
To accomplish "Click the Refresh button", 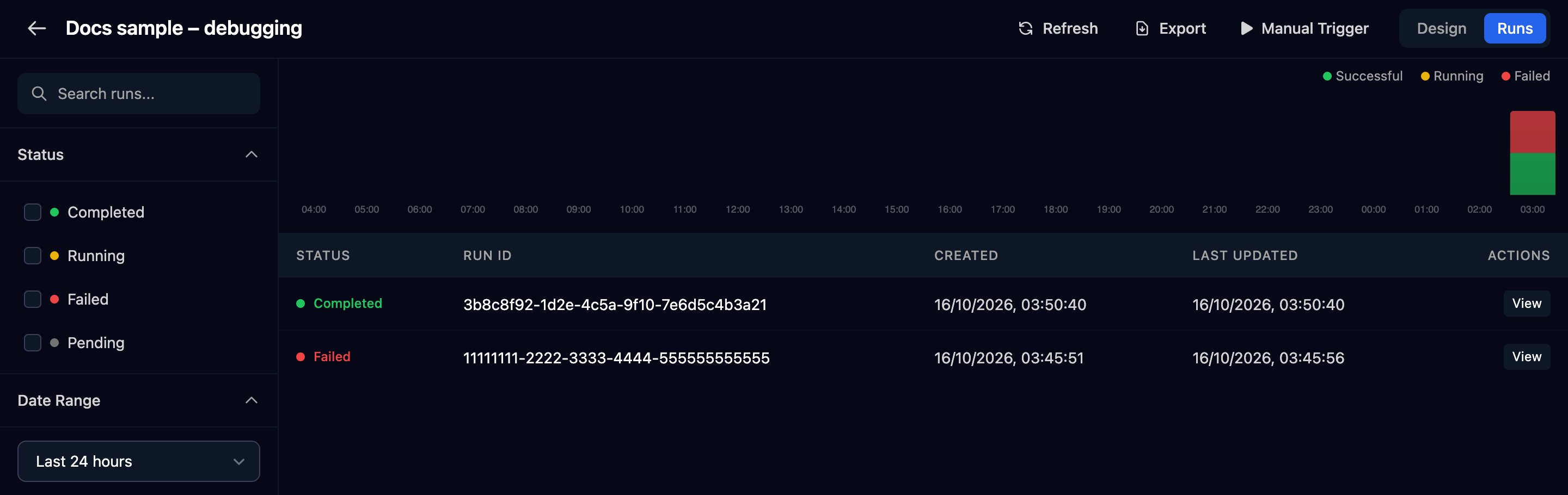I will click(x=1058, y=29).
